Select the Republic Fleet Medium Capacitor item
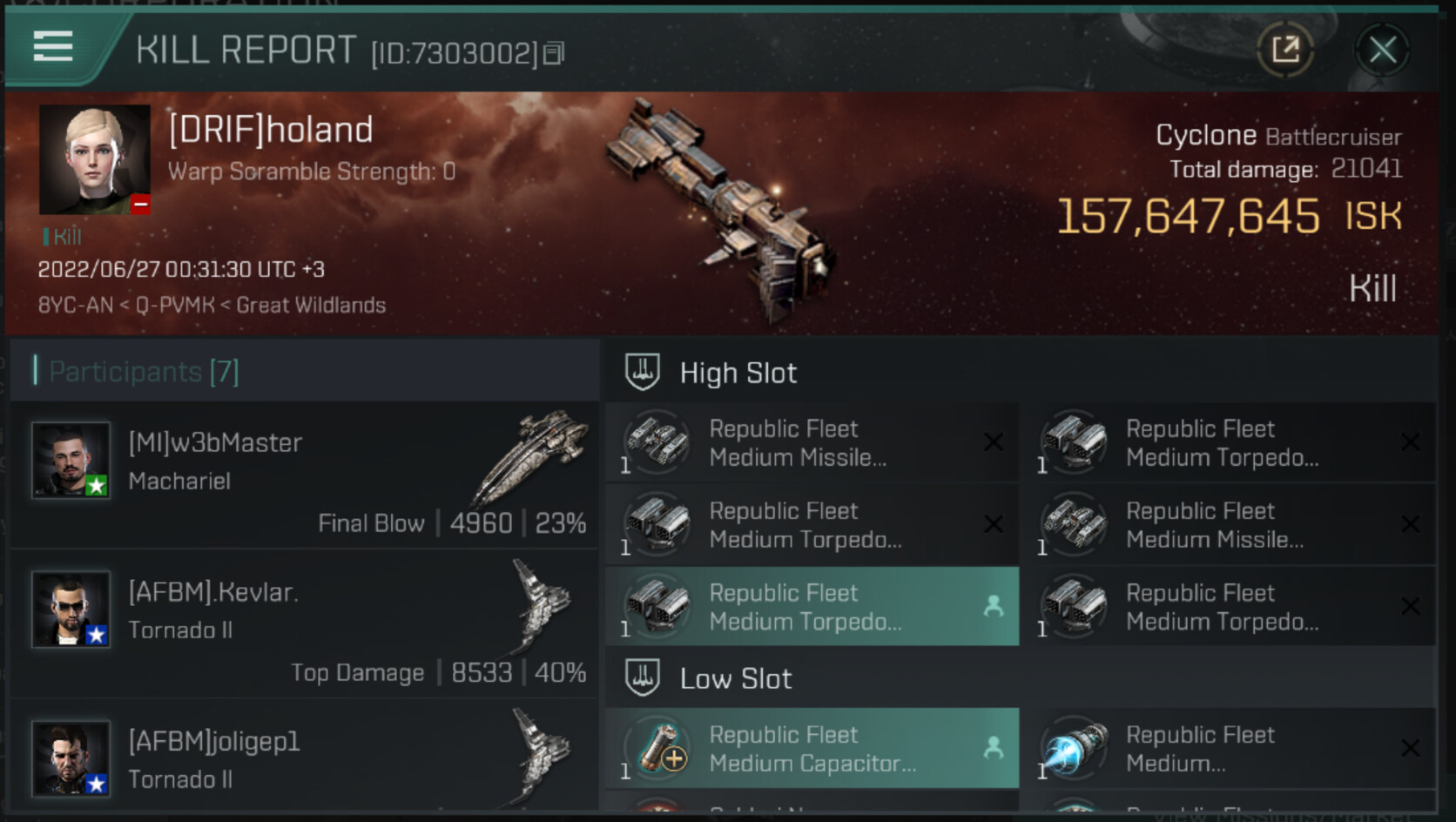The image size is (1456, 822). coord(812,748)
